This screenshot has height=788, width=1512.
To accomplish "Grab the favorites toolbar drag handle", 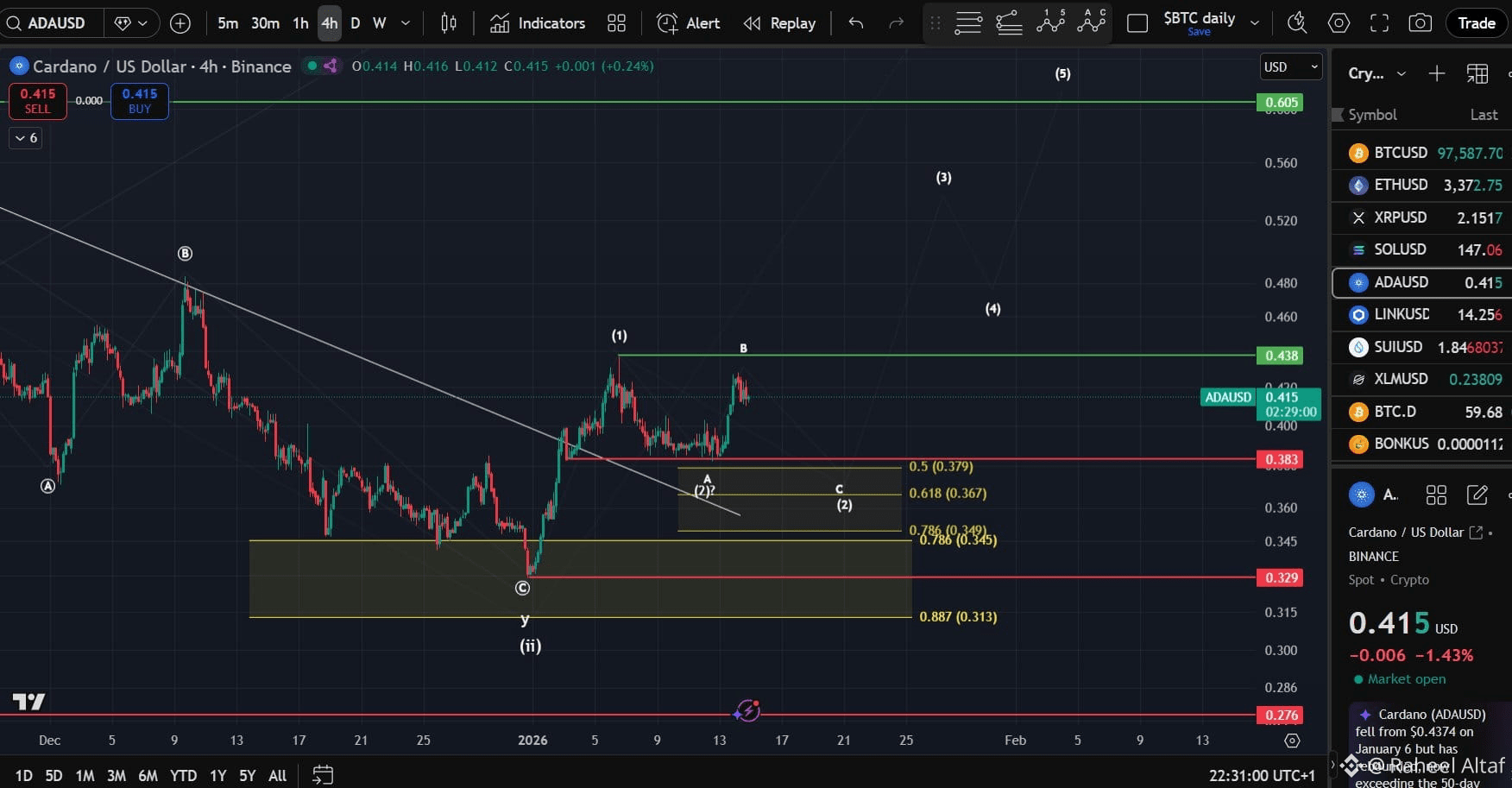I will [935, 23].
